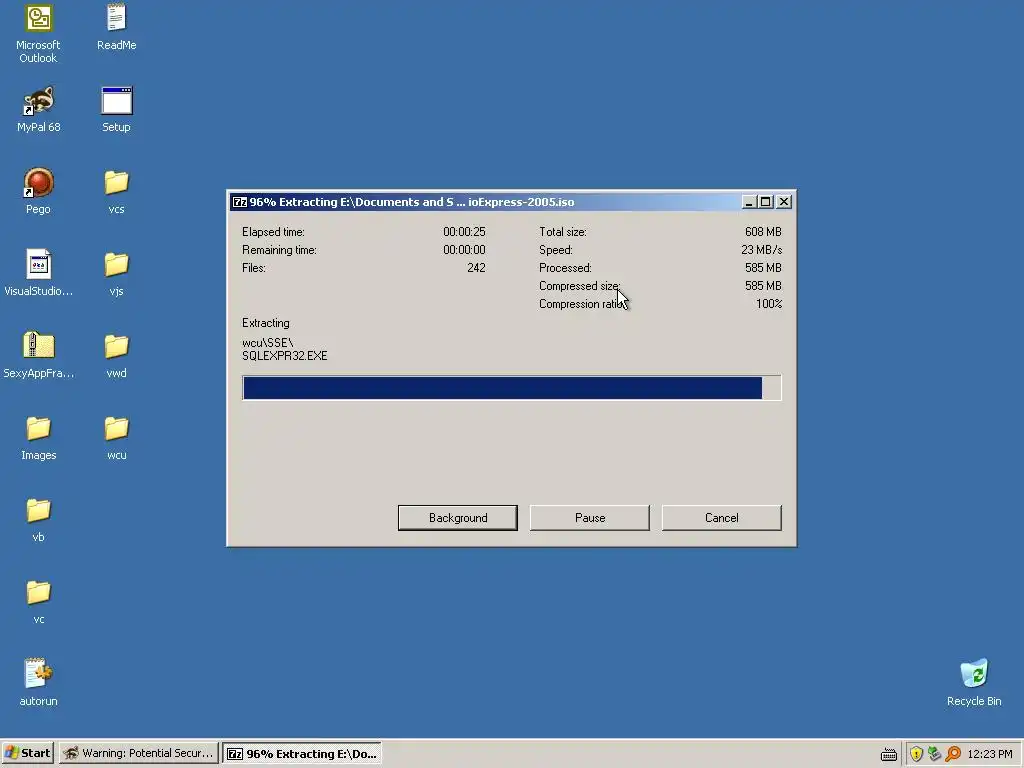Click the Remaining time value 00:00:00
Viewport: 1024px width, 768px height.
464,250
